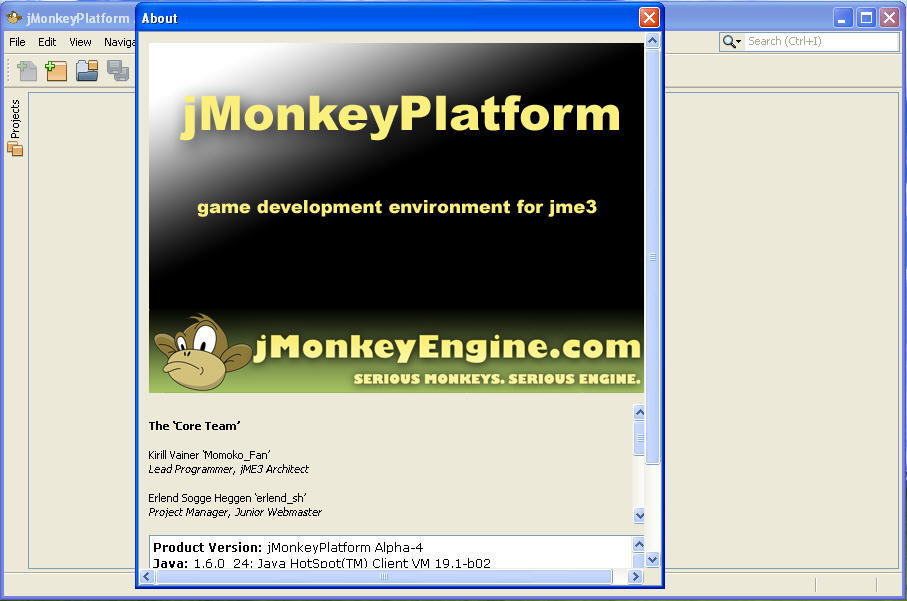Click 'The Core Team' heading
The image size is (907, 601).
(x=194, y=426)
